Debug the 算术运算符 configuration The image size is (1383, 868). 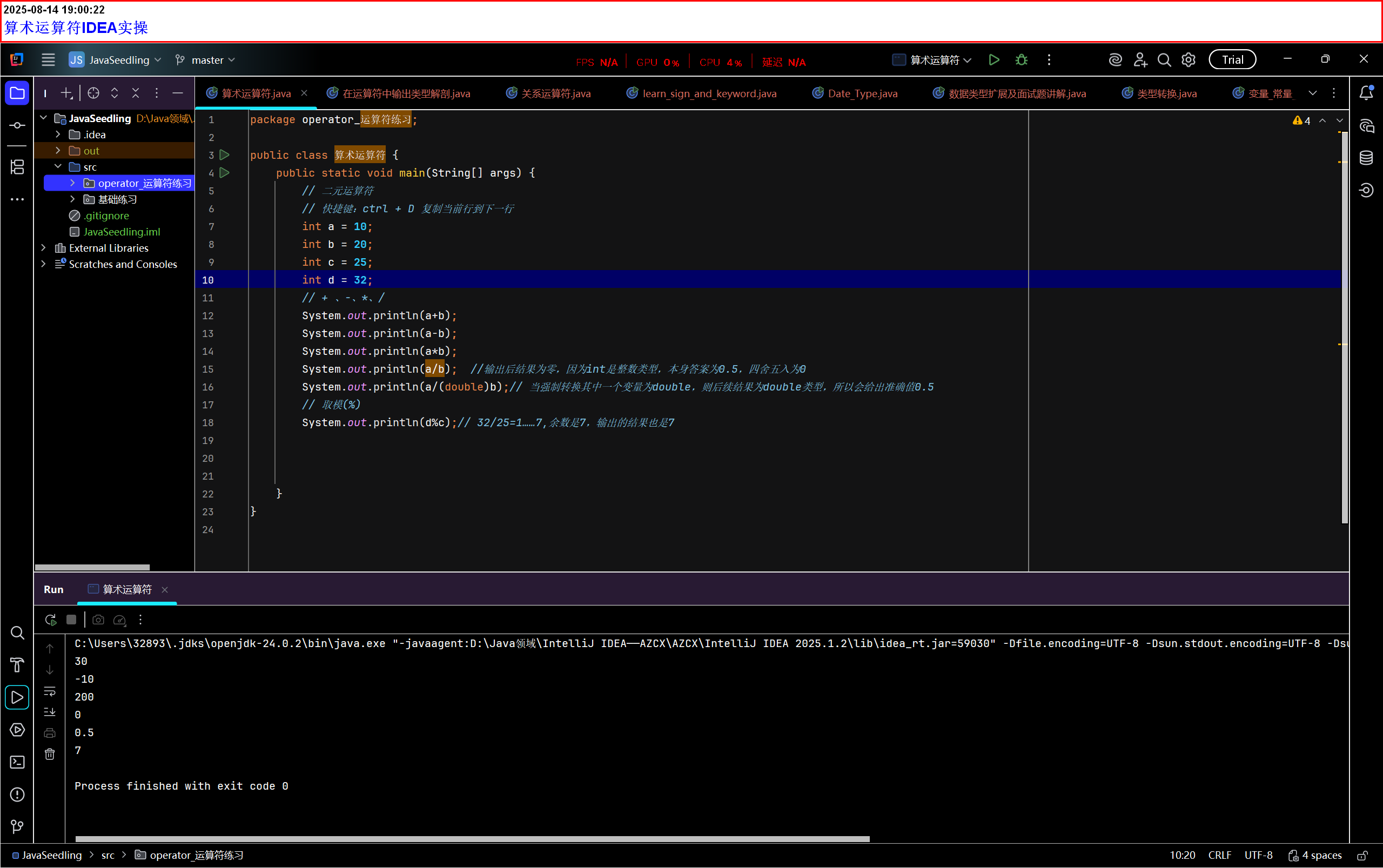[x=1022, y=60]
